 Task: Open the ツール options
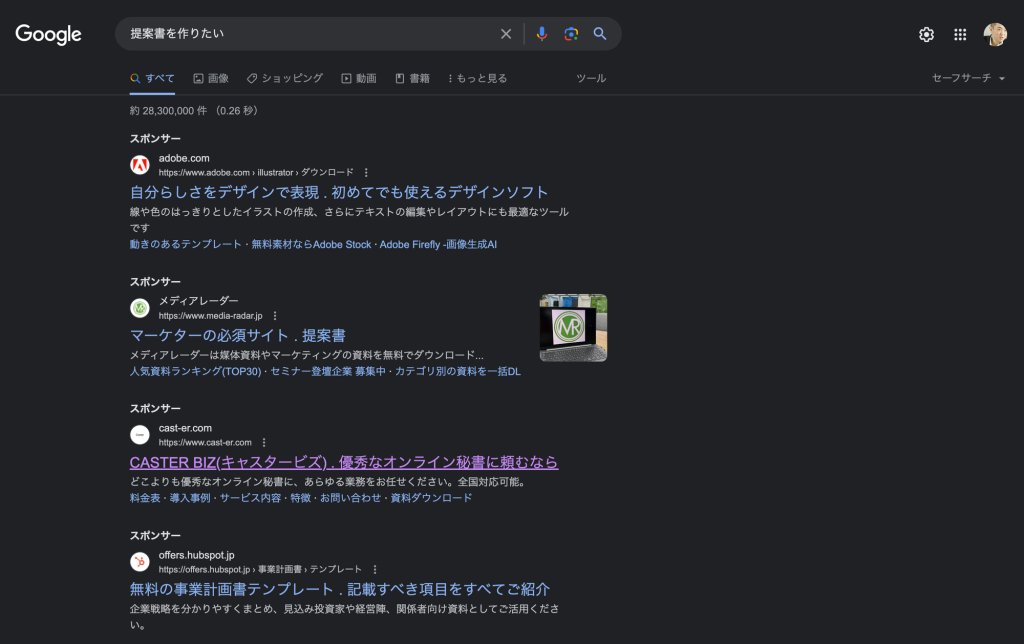coord(591,78)
